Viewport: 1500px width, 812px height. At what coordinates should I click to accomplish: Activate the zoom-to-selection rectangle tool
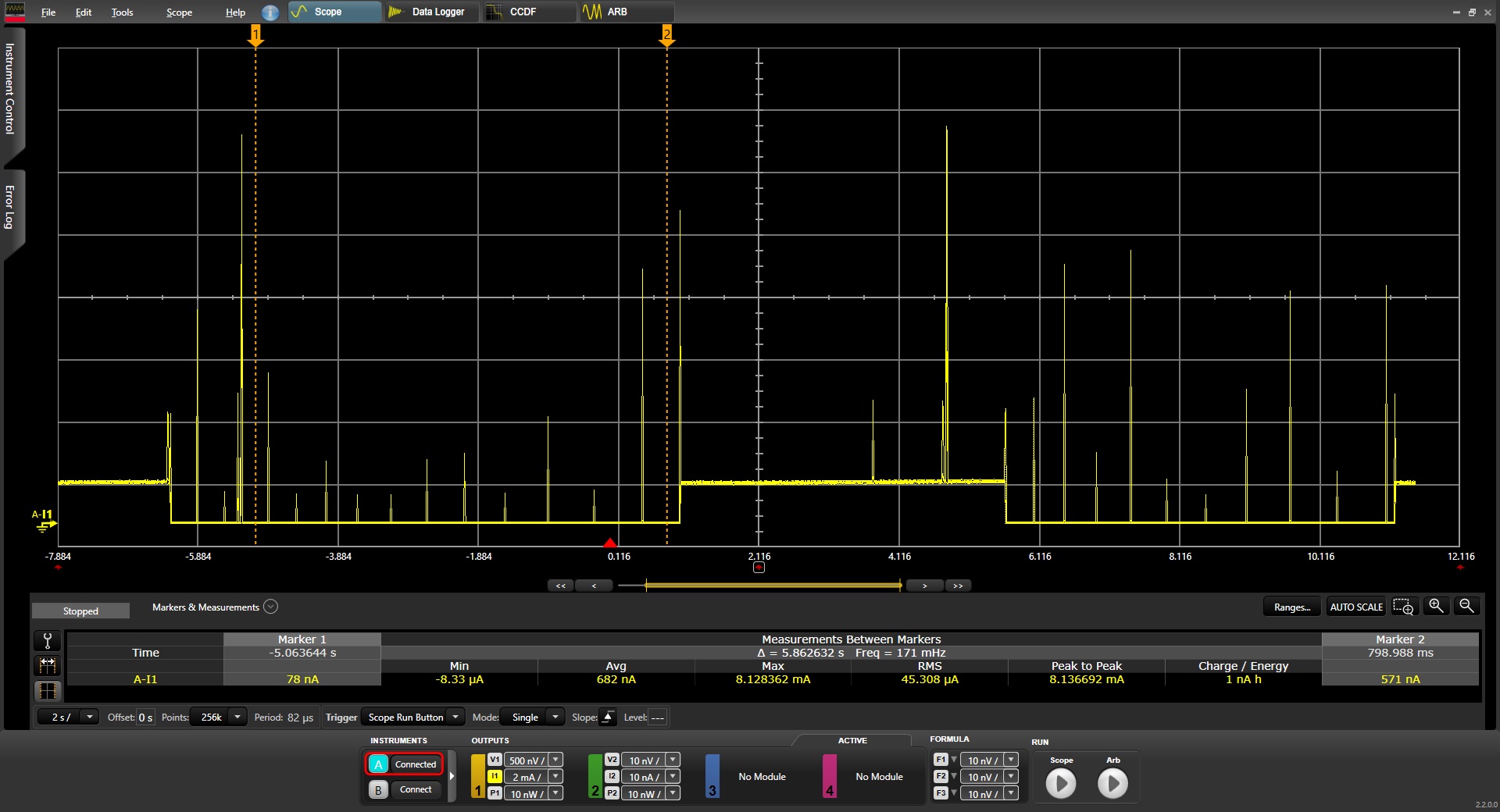tap(1403, 607)
